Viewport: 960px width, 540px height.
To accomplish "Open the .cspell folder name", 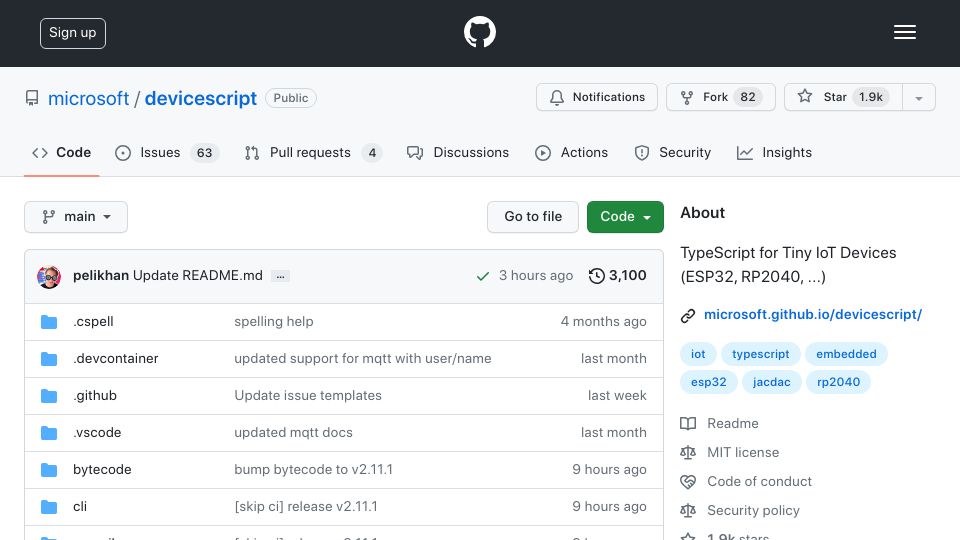I will pyautogui.click(x=93, y=321).
